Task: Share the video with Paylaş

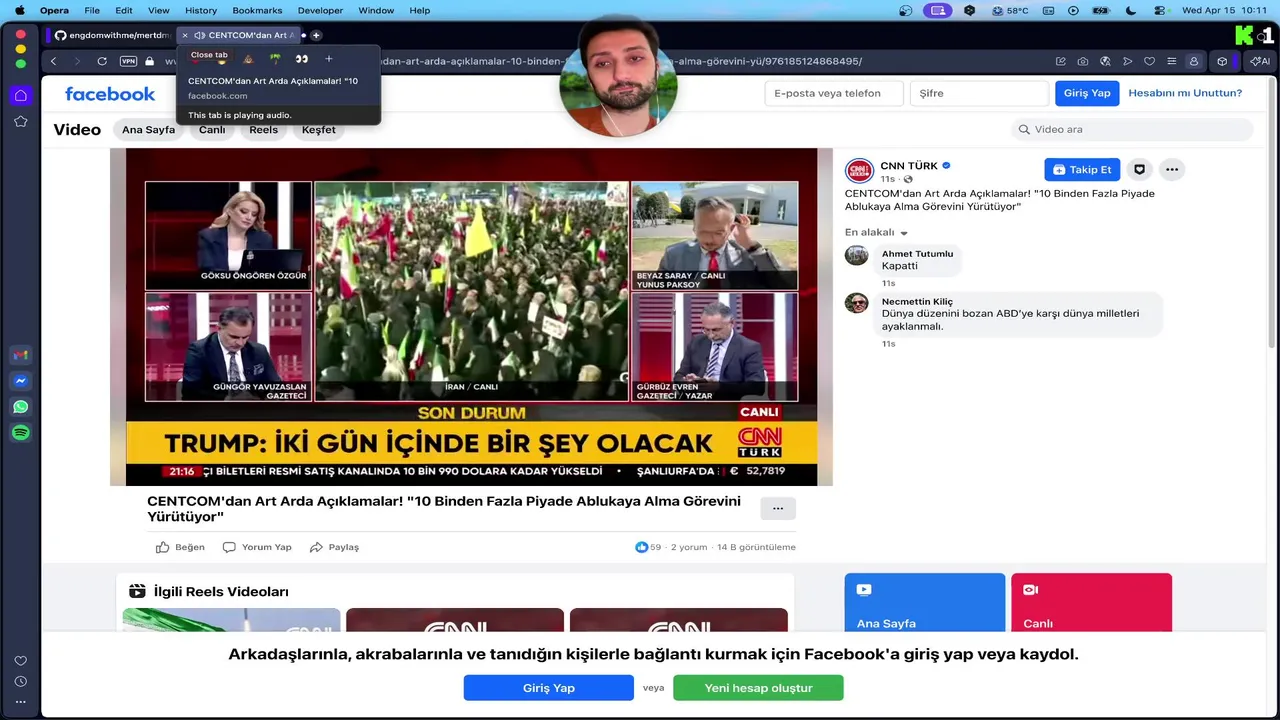Action: (x=334, y=547)
